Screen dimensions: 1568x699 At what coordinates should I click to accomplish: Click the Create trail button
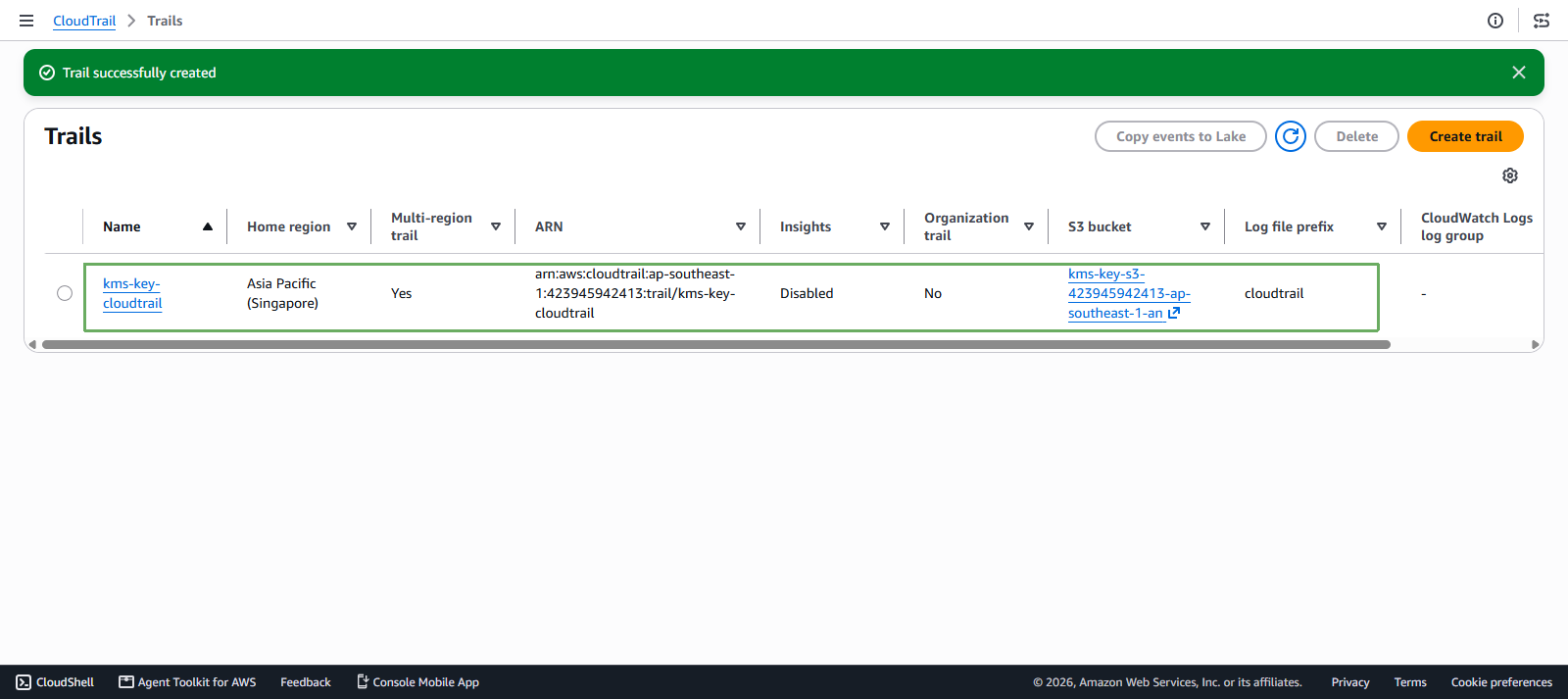tap(1465, 136)
